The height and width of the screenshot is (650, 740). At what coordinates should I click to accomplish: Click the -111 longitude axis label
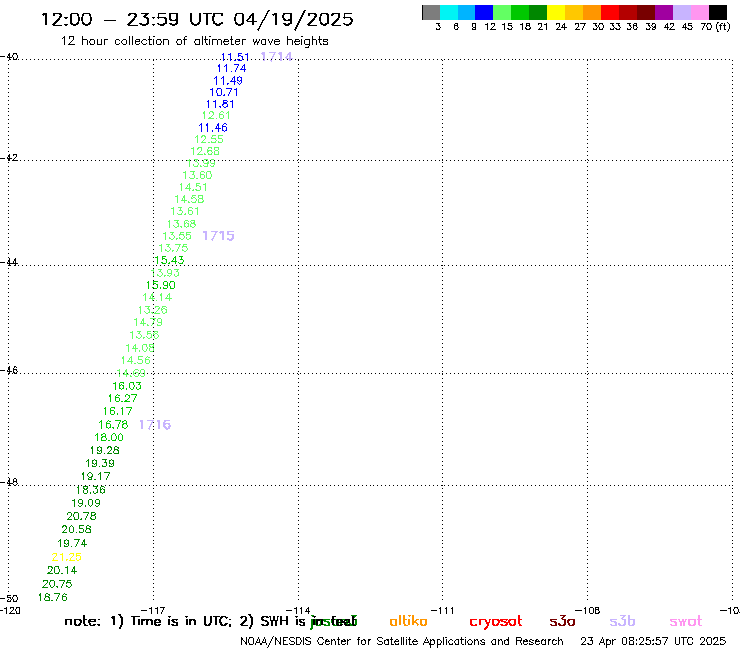coord(442,611)
